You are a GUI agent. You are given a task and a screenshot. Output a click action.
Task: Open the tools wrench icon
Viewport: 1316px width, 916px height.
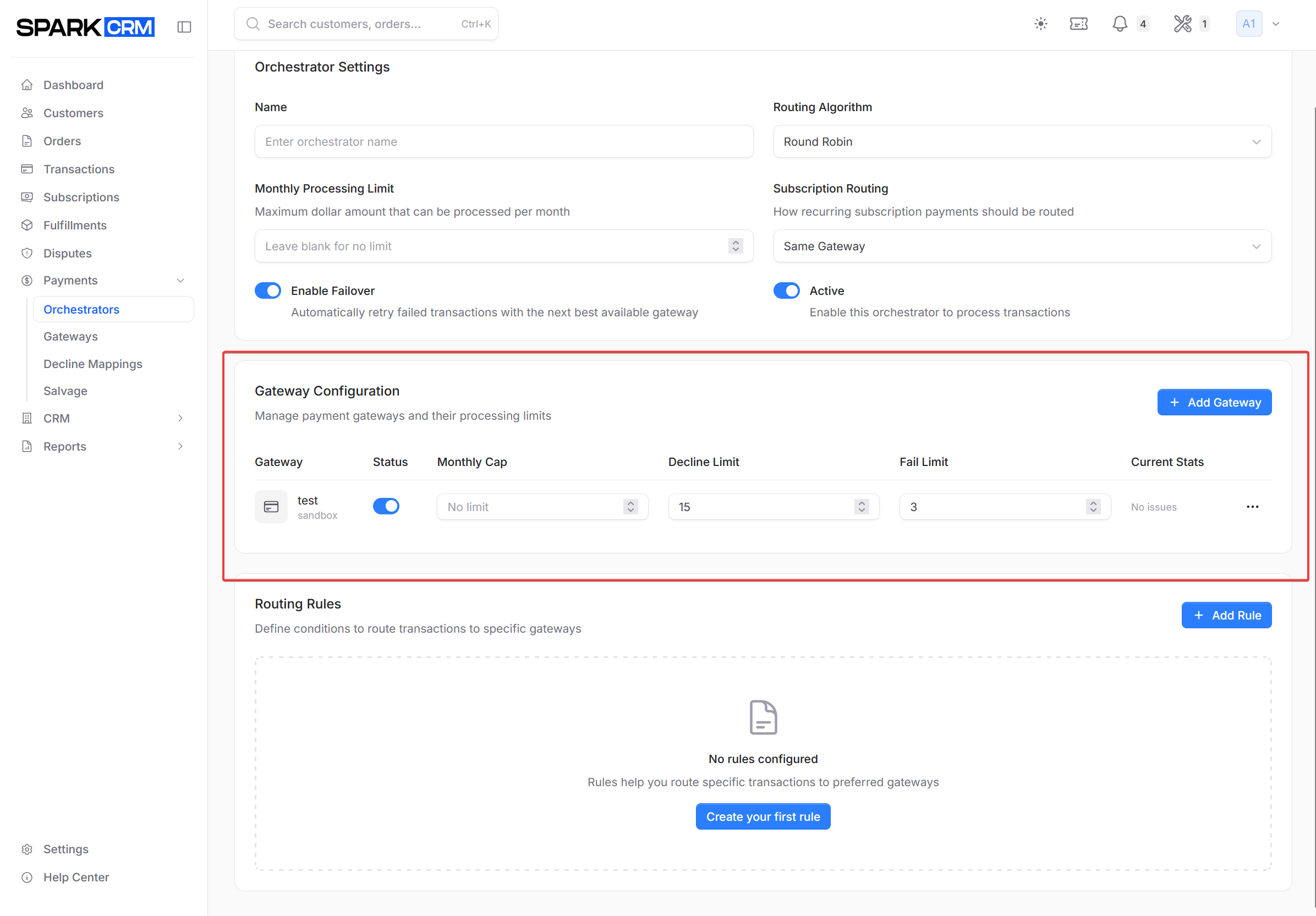(1182, 24)
